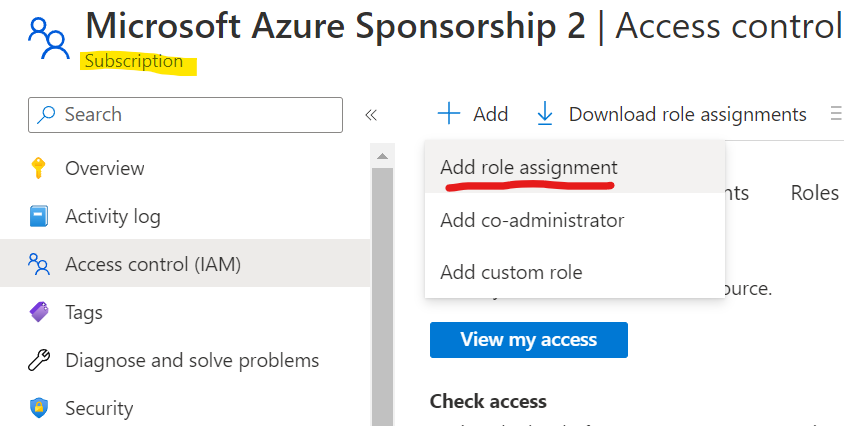Click the Access control people icon in sidebar

[x=39, y=264]
